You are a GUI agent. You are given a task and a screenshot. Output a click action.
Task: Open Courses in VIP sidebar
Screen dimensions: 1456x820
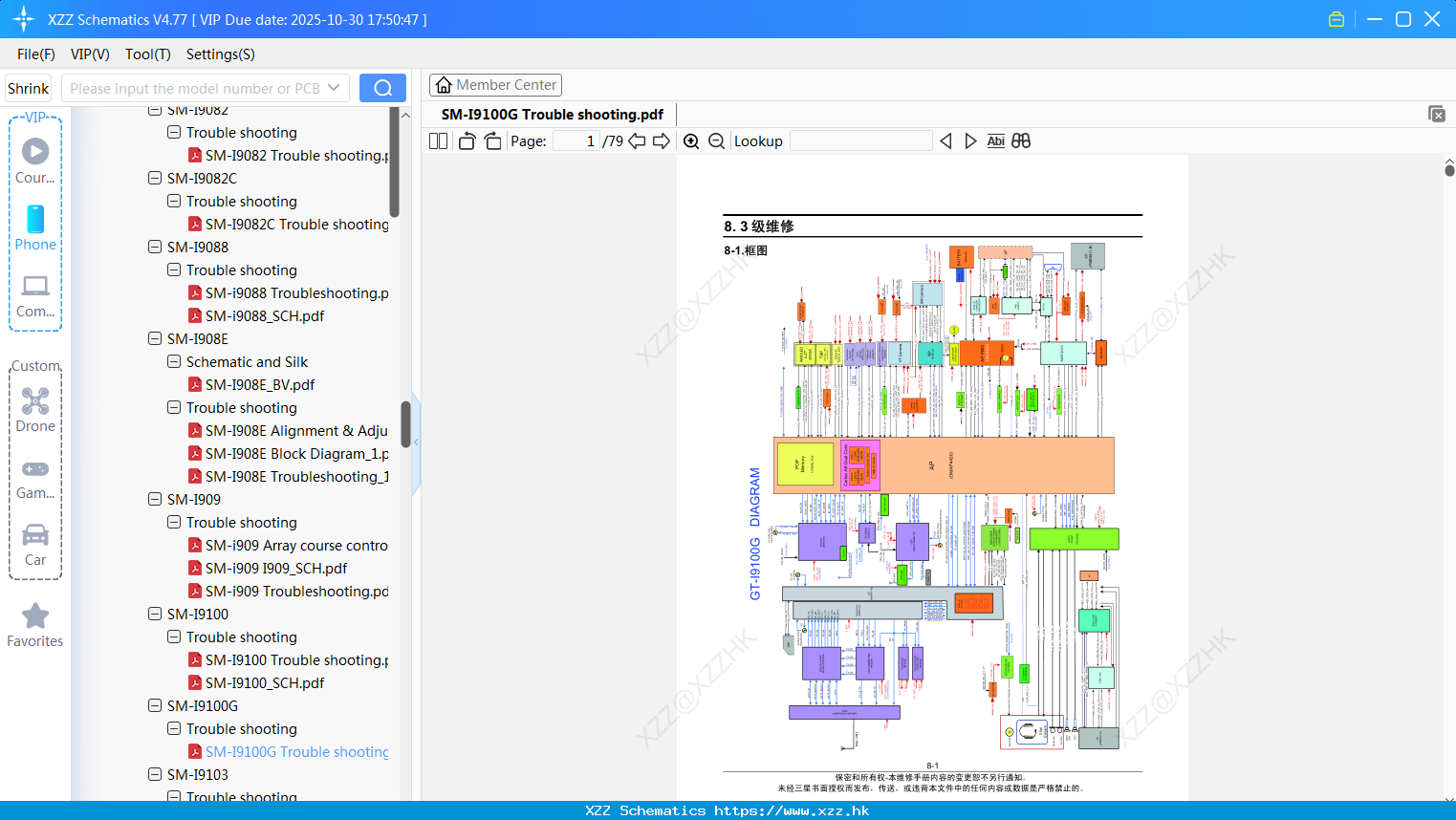coord(35,161)
